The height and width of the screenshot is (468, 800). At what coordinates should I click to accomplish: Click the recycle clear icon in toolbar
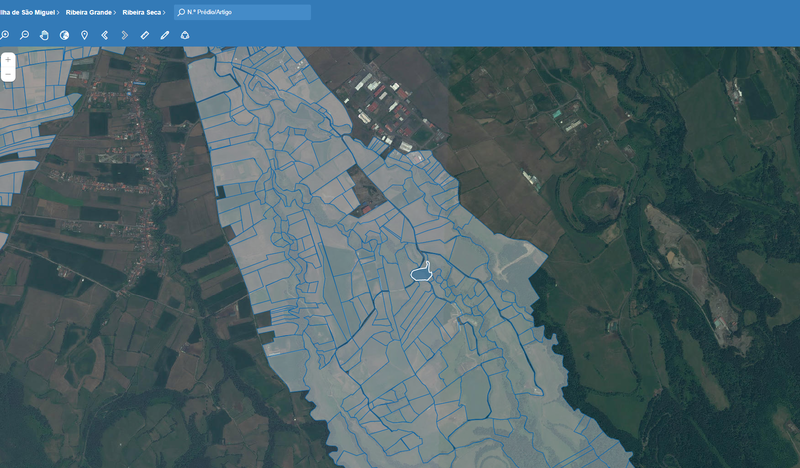[x=185, y=35]
